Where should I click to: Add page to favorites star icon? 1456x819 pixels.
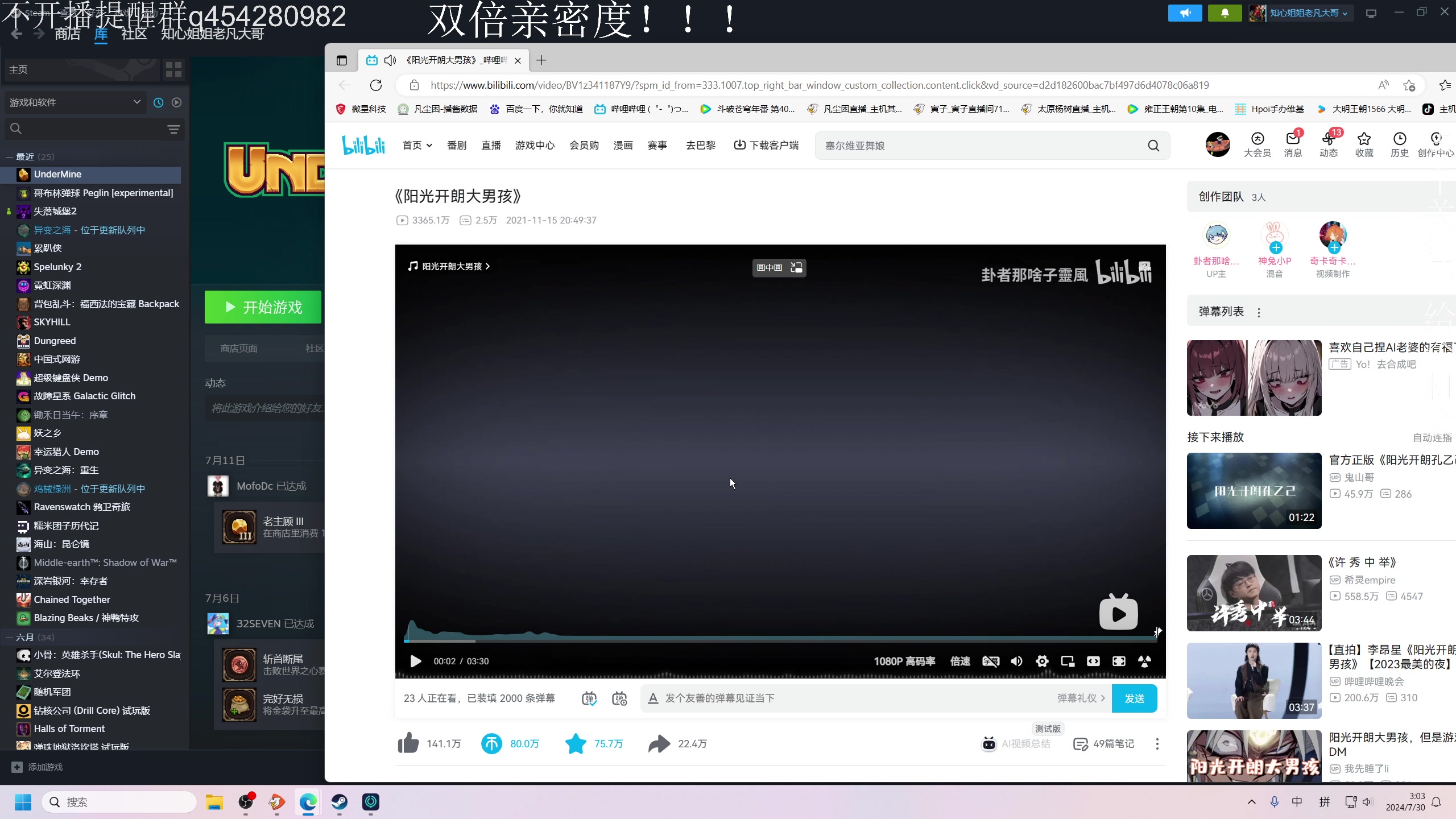pos(1409,85)
